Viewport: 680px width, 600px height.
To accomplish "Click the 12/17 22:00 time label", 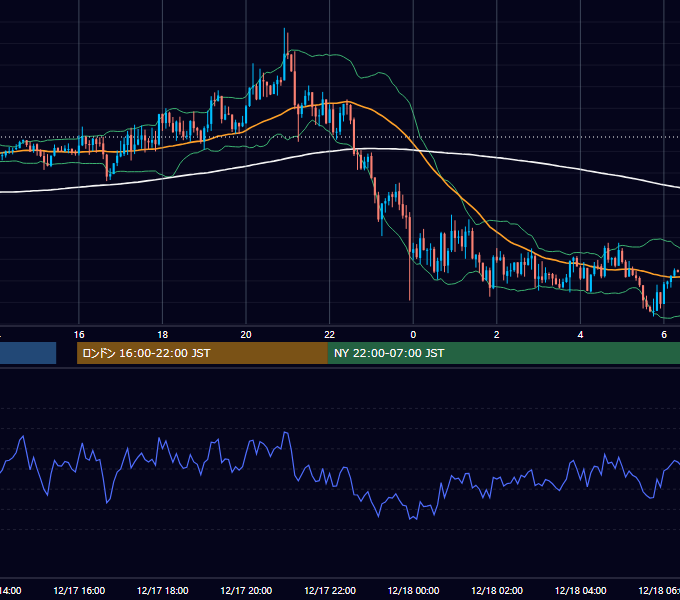I will pyautogui.click(x=330, y=590).
